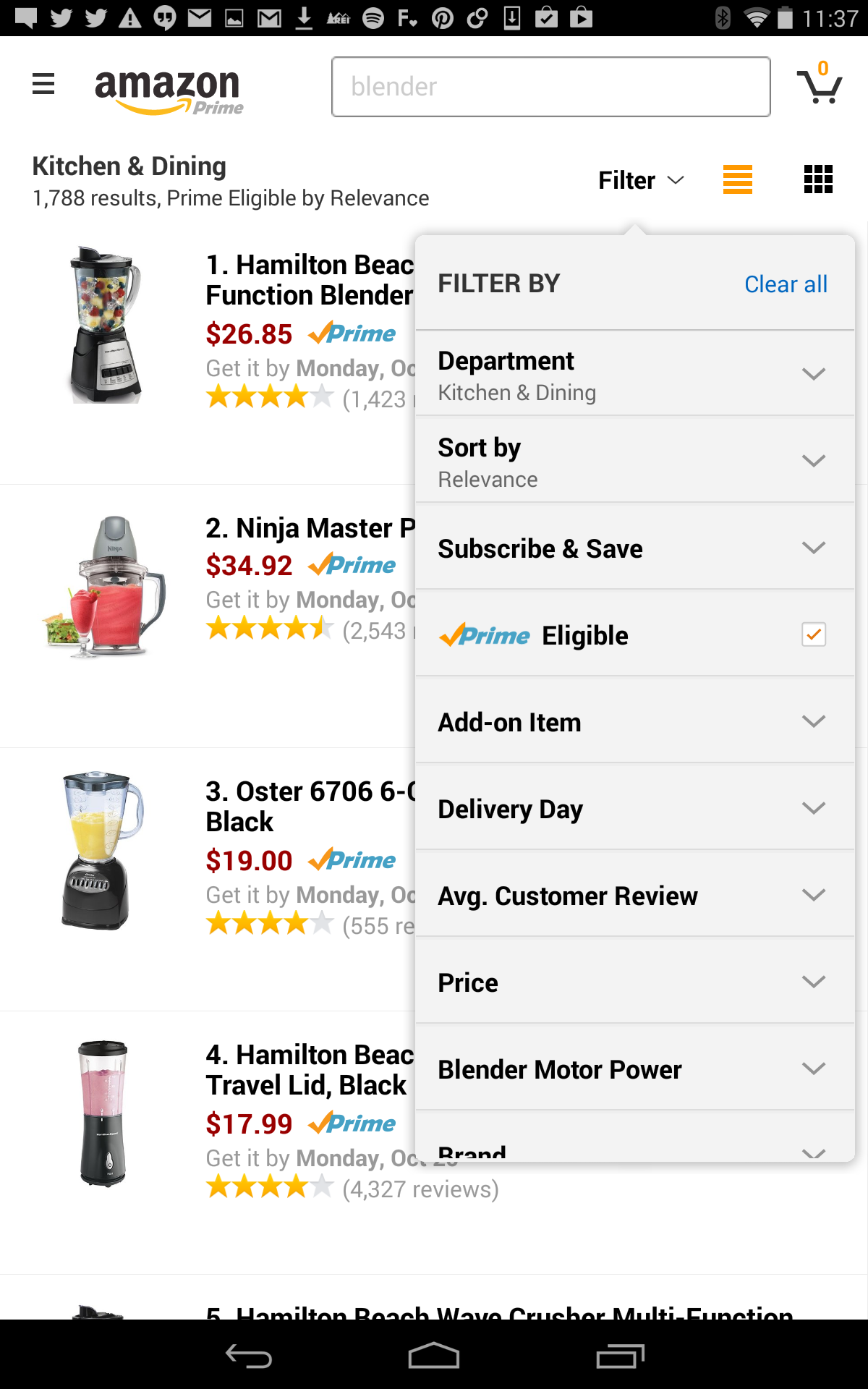Switch to grid view layout

[x=818, y=179]
